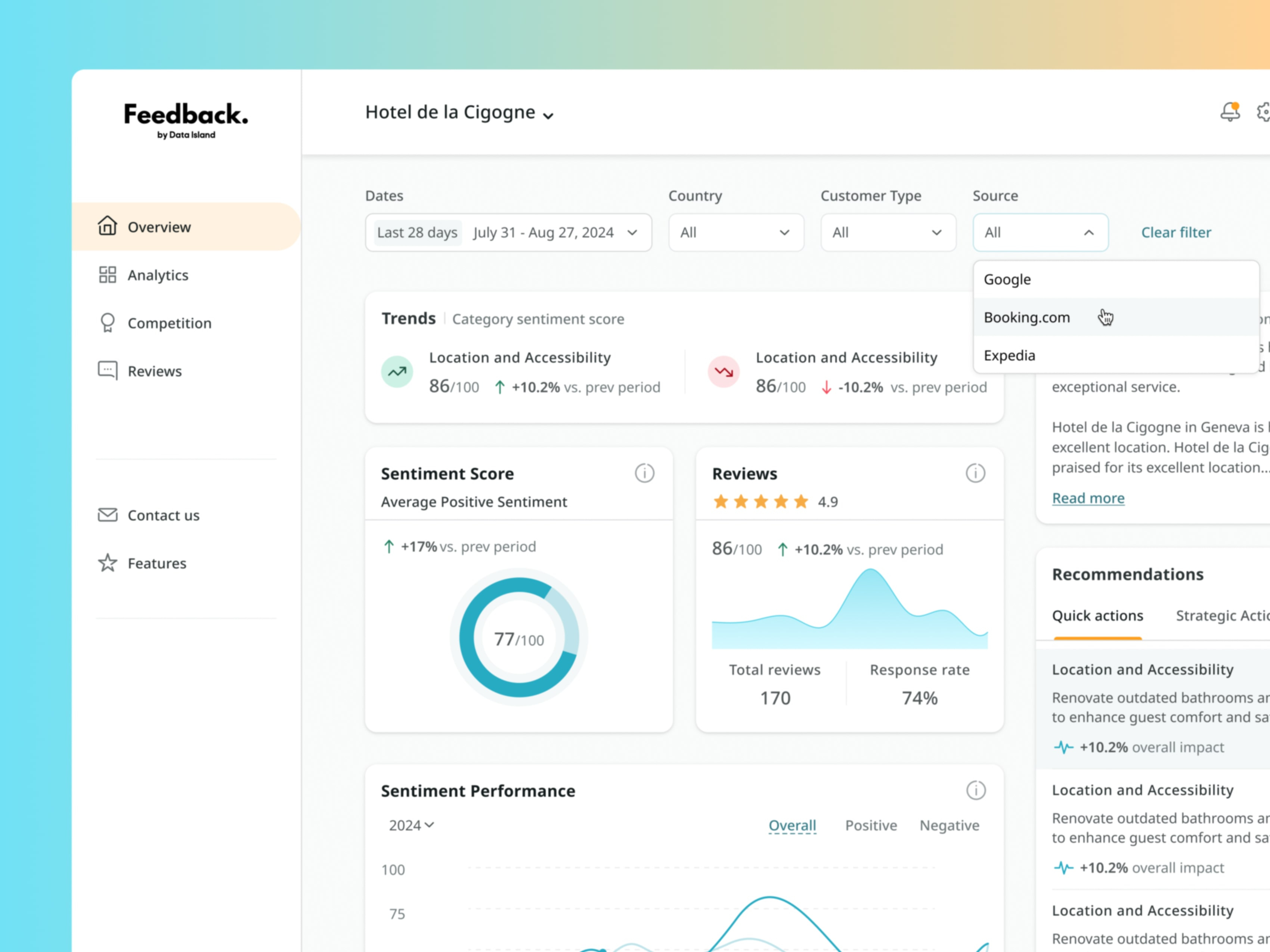Open the Overview section via home icon
1270x952 pixels.
pyautogui.click(x=107, y=227)
